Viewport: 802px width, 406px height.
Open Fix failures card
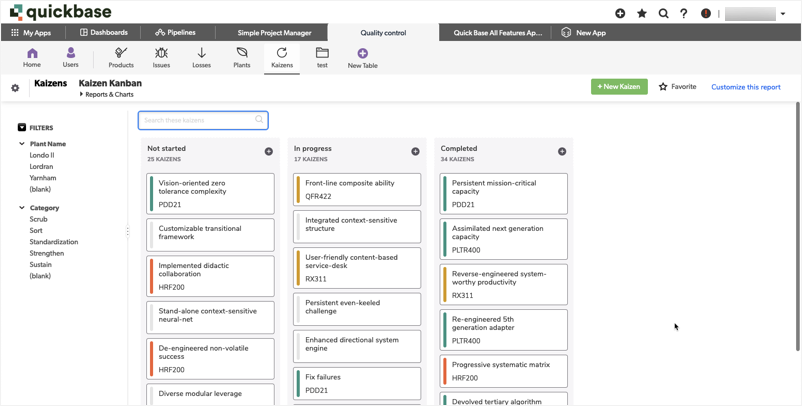(x=357, y=384)
